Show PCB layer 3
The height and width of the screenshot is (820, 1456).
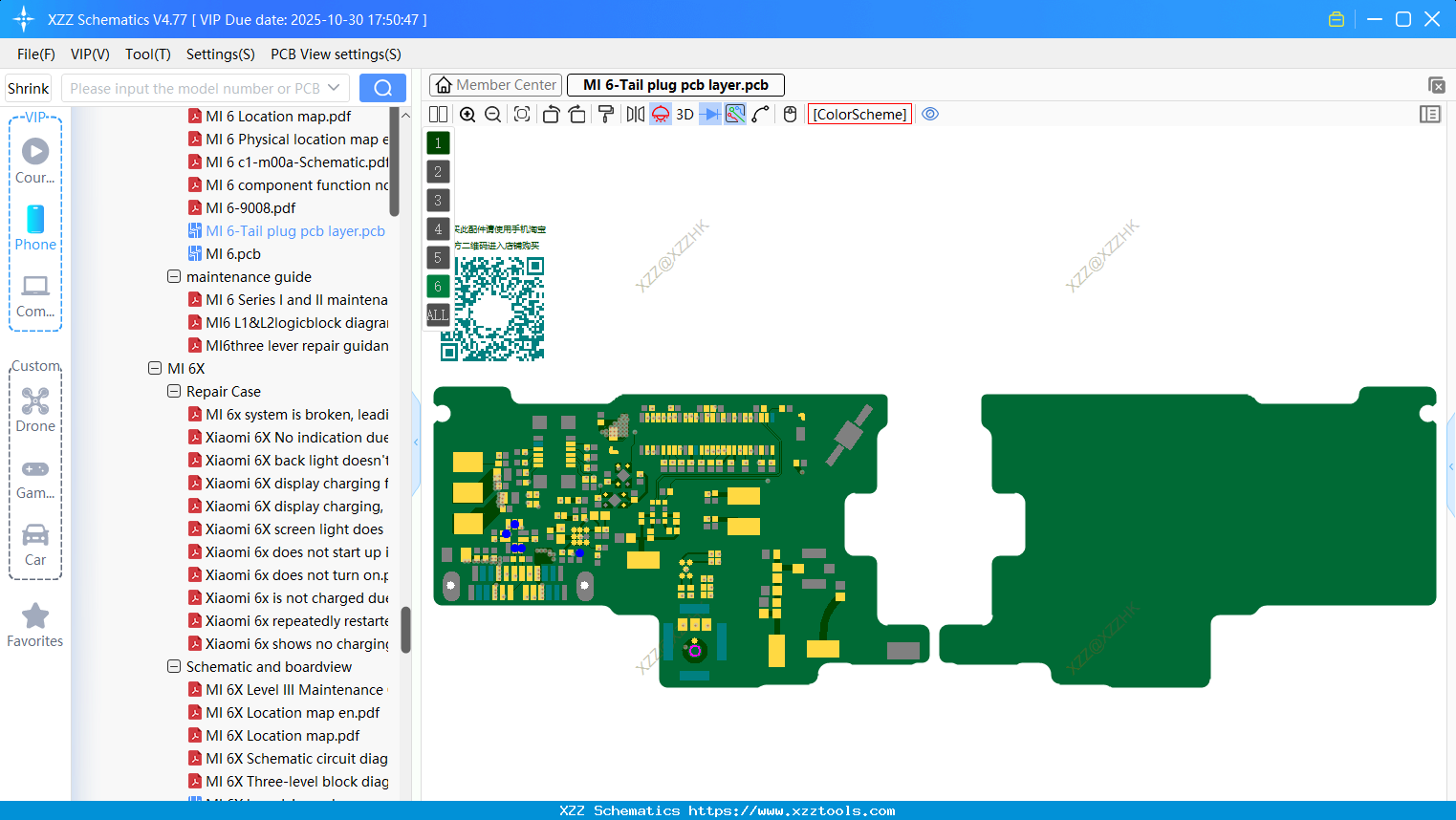438,201
